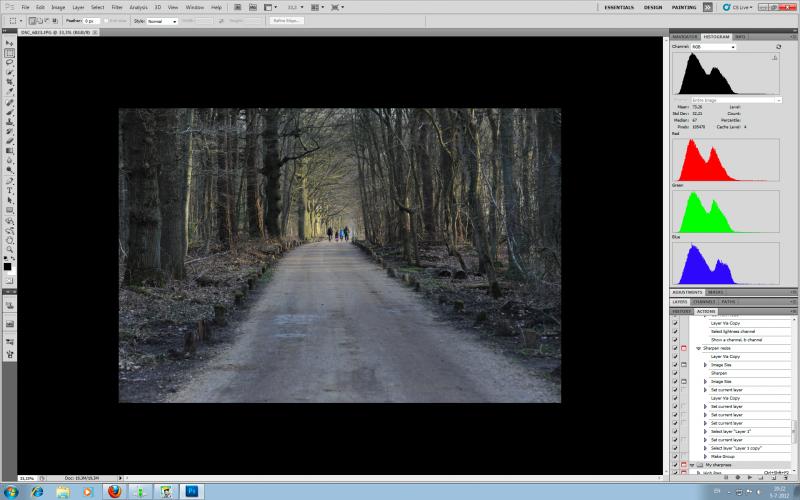Image resolution: width=800 pixels, height=500 pixels.
Task: Switch to the Painting workspace
Action: point(684,7)
